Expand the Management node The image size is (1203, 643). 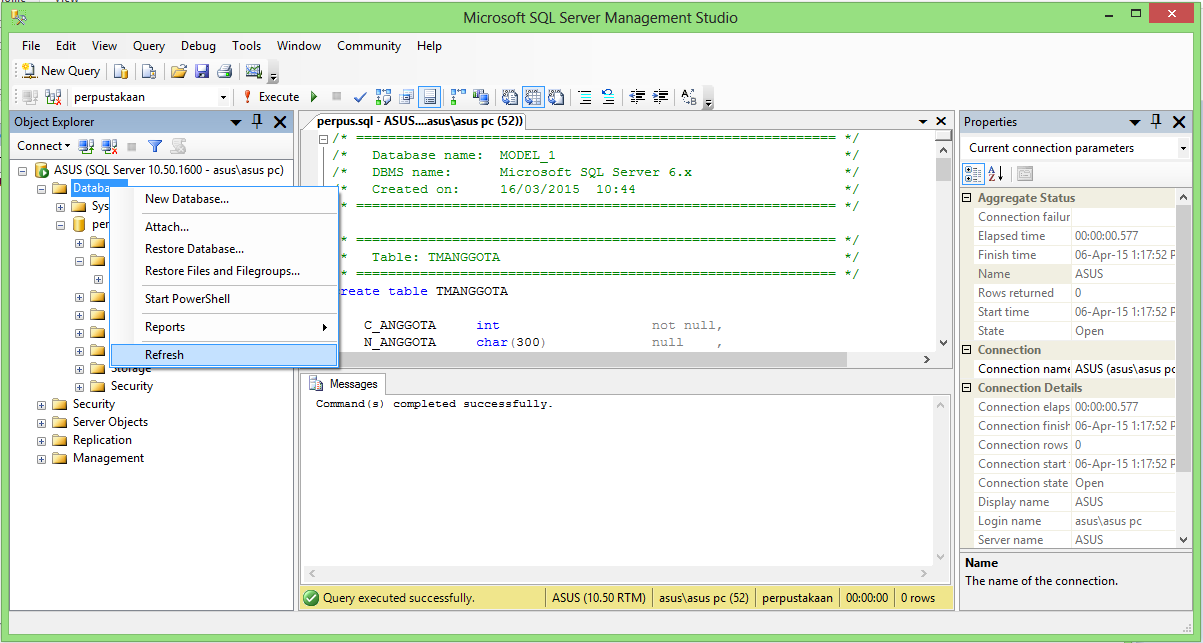pyautogui.click(x=41, y=459)
